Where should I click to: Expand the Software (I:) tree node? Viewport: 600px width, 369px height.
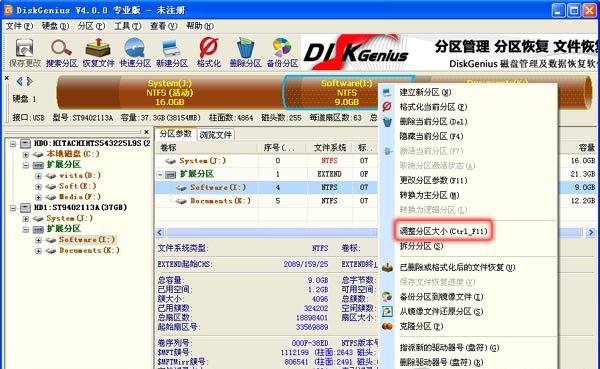(x=38, y=240)
